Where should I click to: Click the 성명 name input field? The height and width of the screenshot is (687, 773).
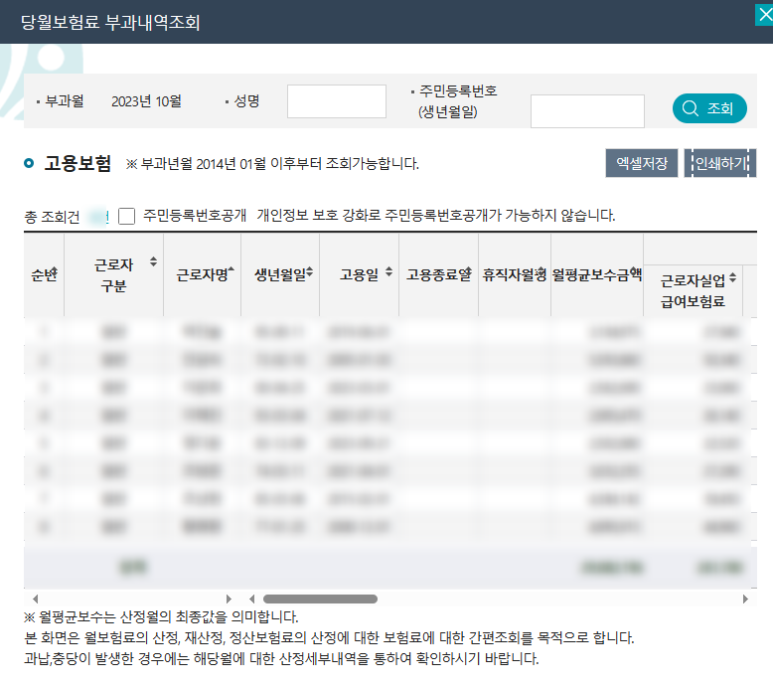pos(336,101)
